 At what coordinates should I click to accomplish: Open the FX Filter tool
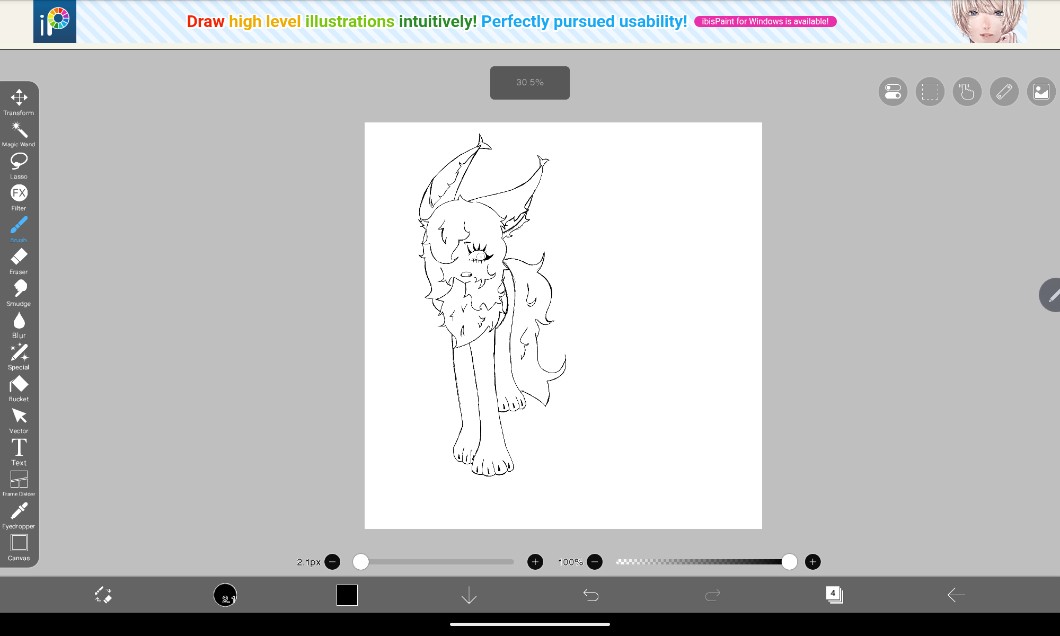click(19, 193)
